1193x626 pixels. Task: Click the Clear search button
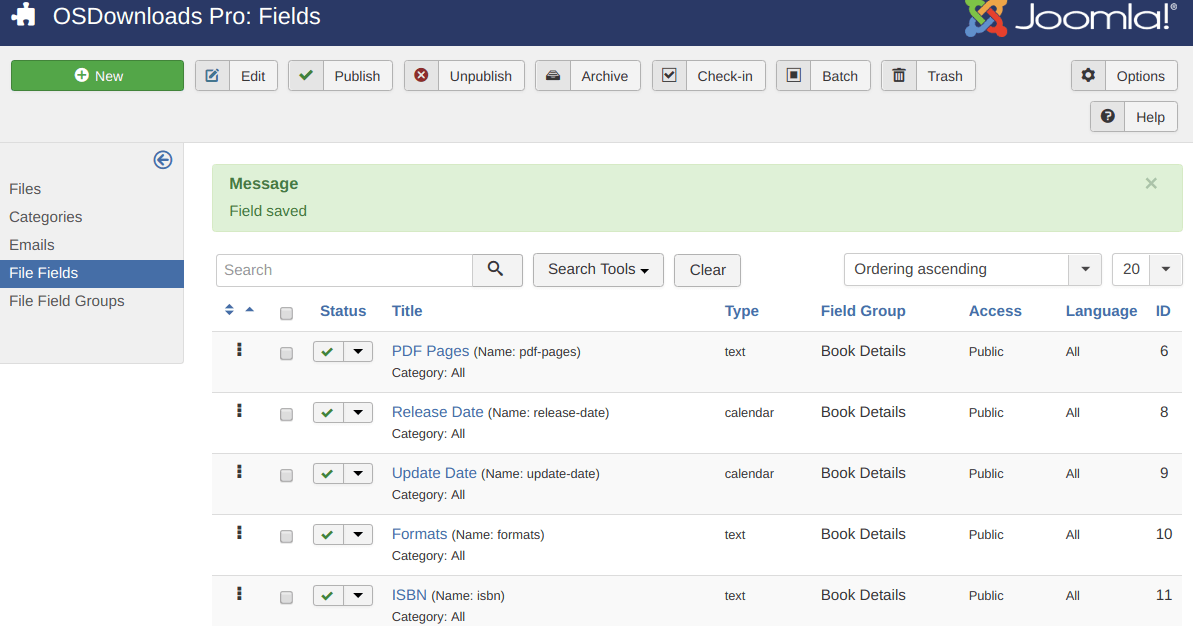pyautogui.click(x=708, y=270)
